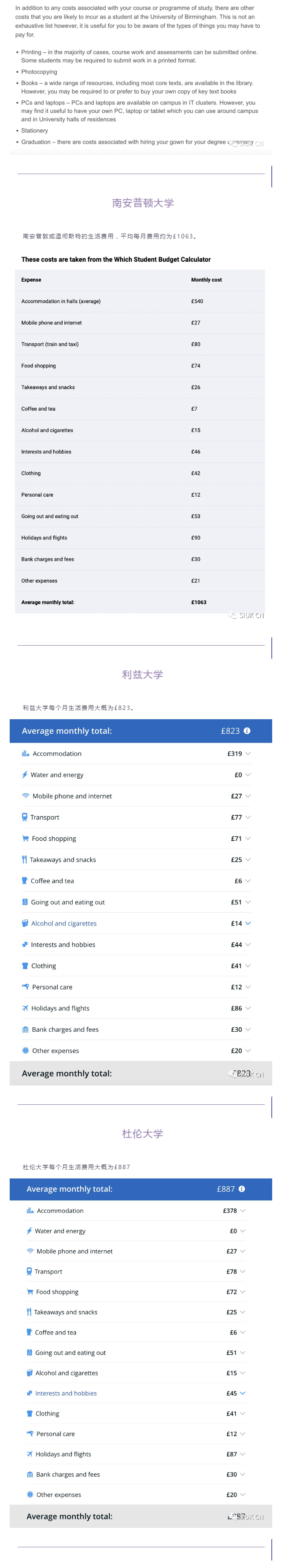Screen dimensions: 281x1568
Task: Click the t-shirt icon for Durham Clothing
Action: pos(30,1414)
